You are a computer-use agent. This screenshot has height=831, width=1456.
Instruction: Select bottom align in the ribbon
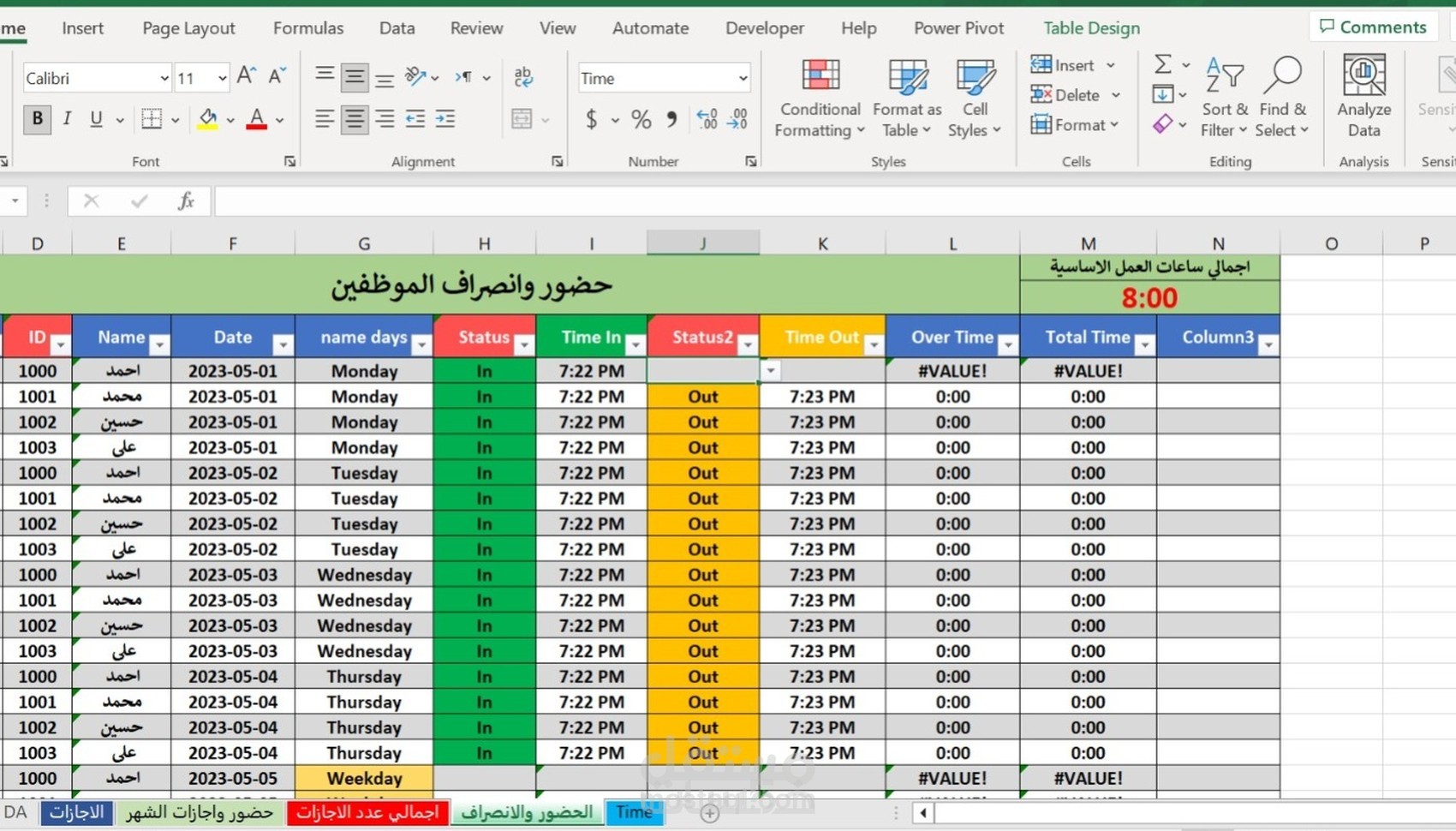coord(385,79)
